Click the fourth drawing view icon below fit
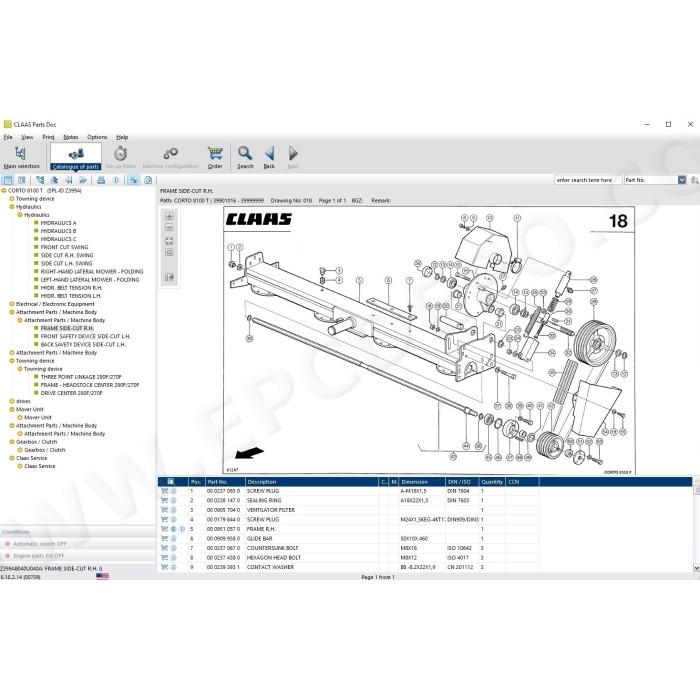 169,253
